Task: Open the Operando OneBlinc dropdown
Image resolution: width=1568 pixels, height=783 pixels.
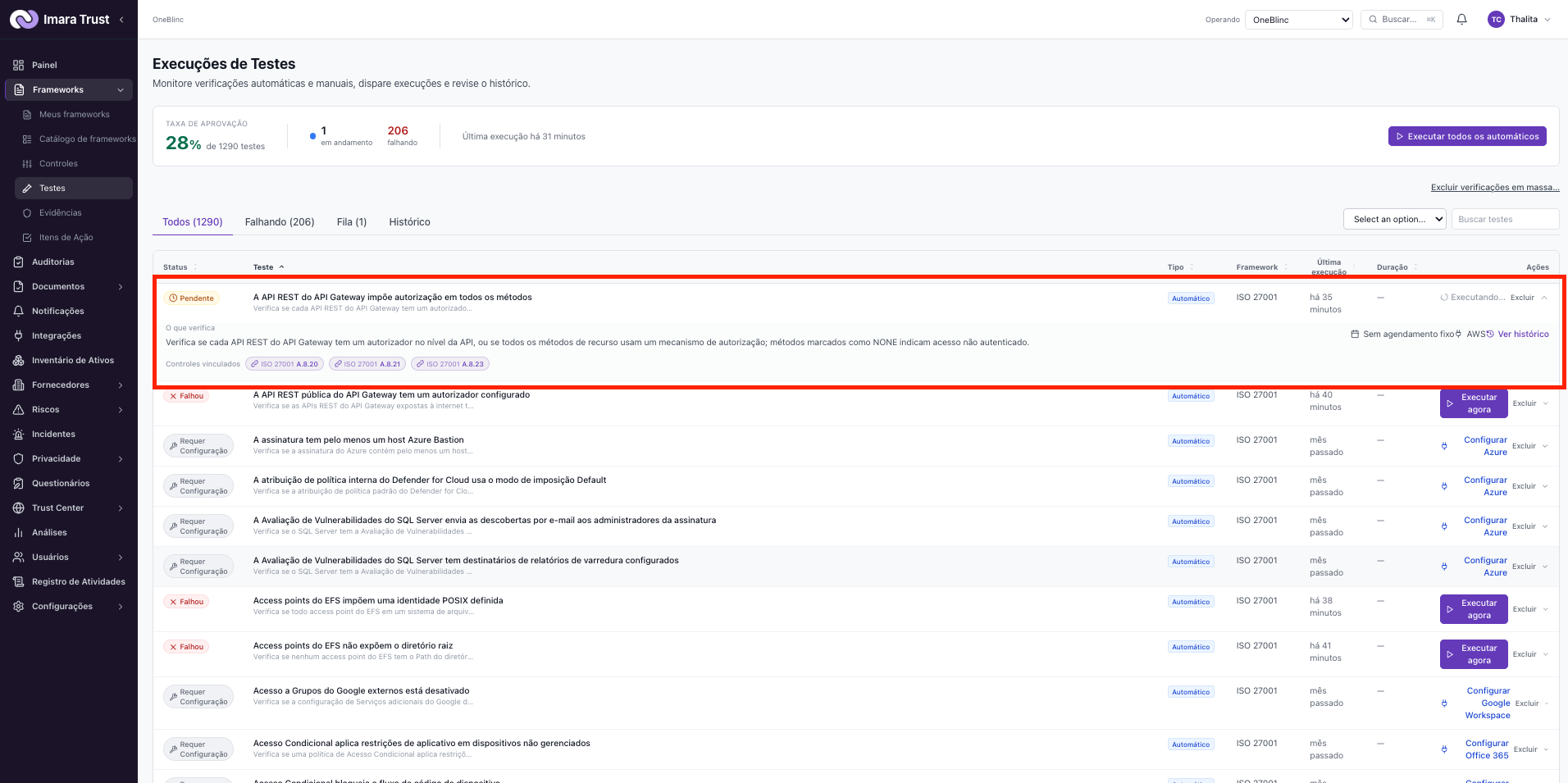Action: point(1299,20)
